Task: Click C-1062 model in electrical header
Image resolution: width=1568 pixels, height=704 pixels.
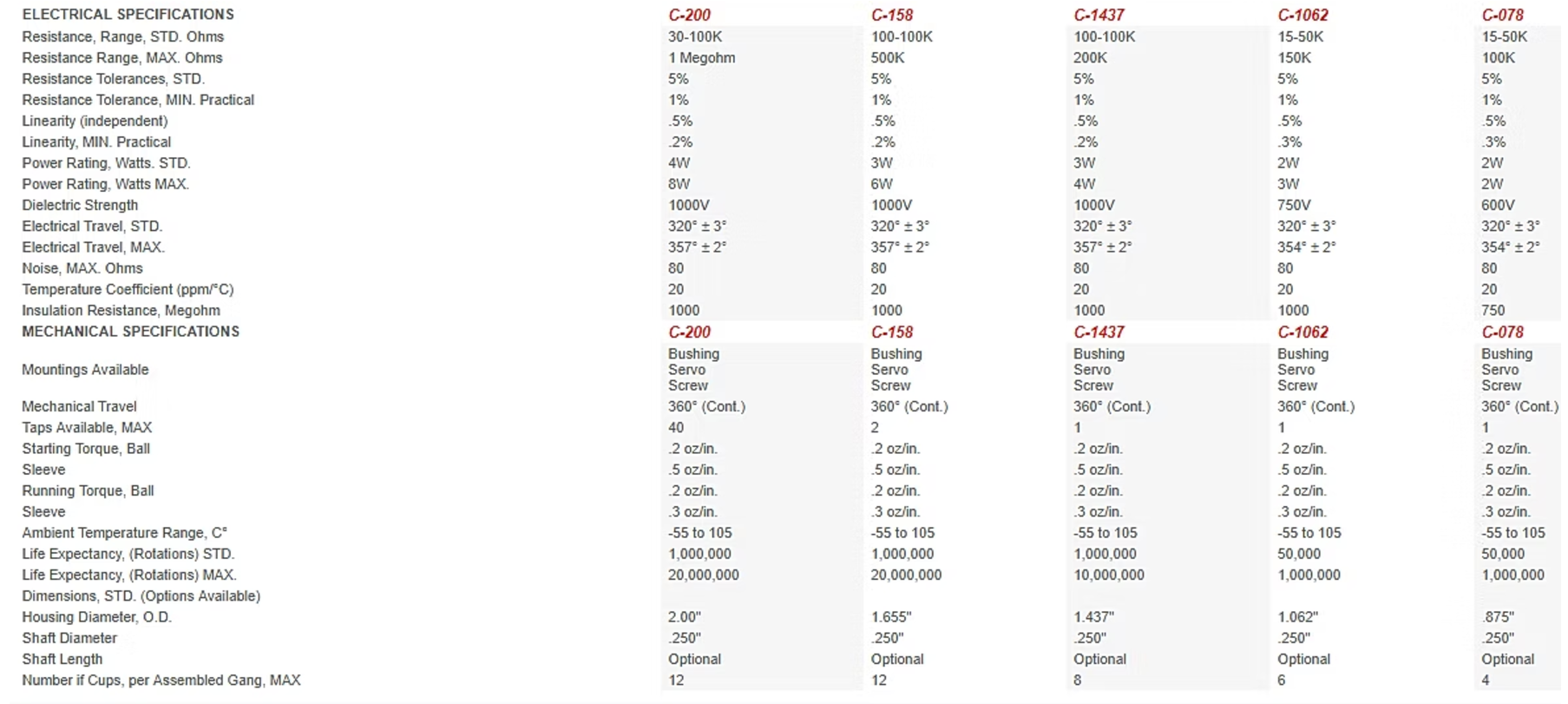Action: point(1302,16)
